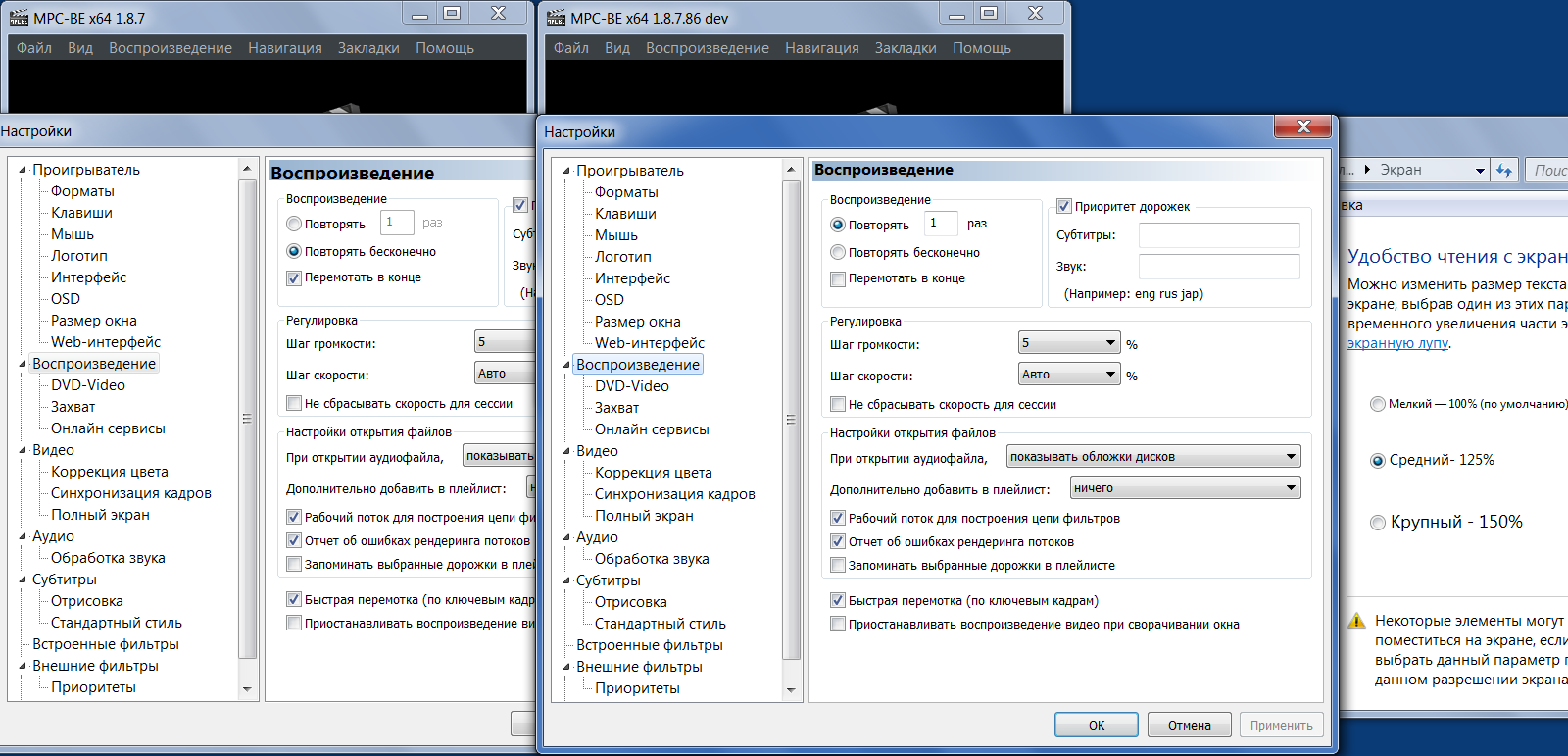Open the address bar history dropdown next to Экран
1568x756 pixels.
pos(1480,171)
